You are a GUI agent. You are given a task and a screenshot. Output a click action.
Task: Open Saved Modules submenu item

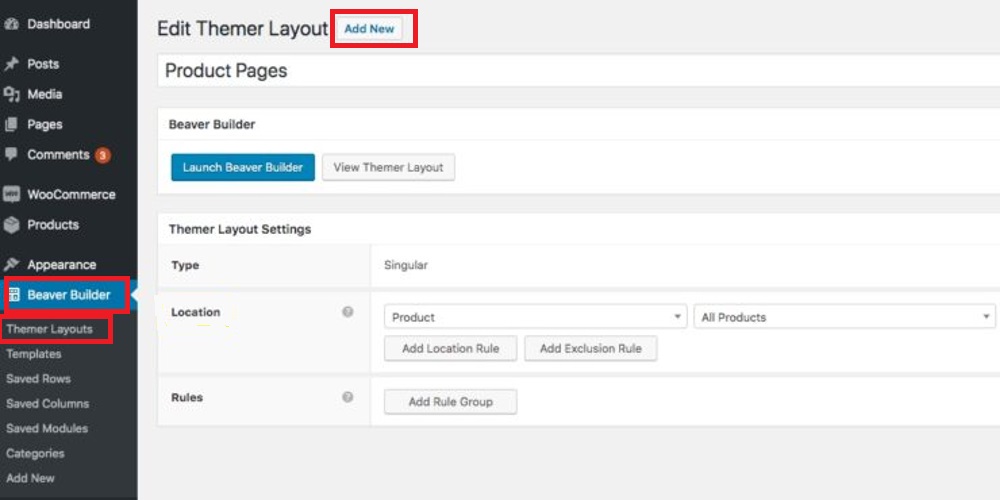tap(47, 429)
